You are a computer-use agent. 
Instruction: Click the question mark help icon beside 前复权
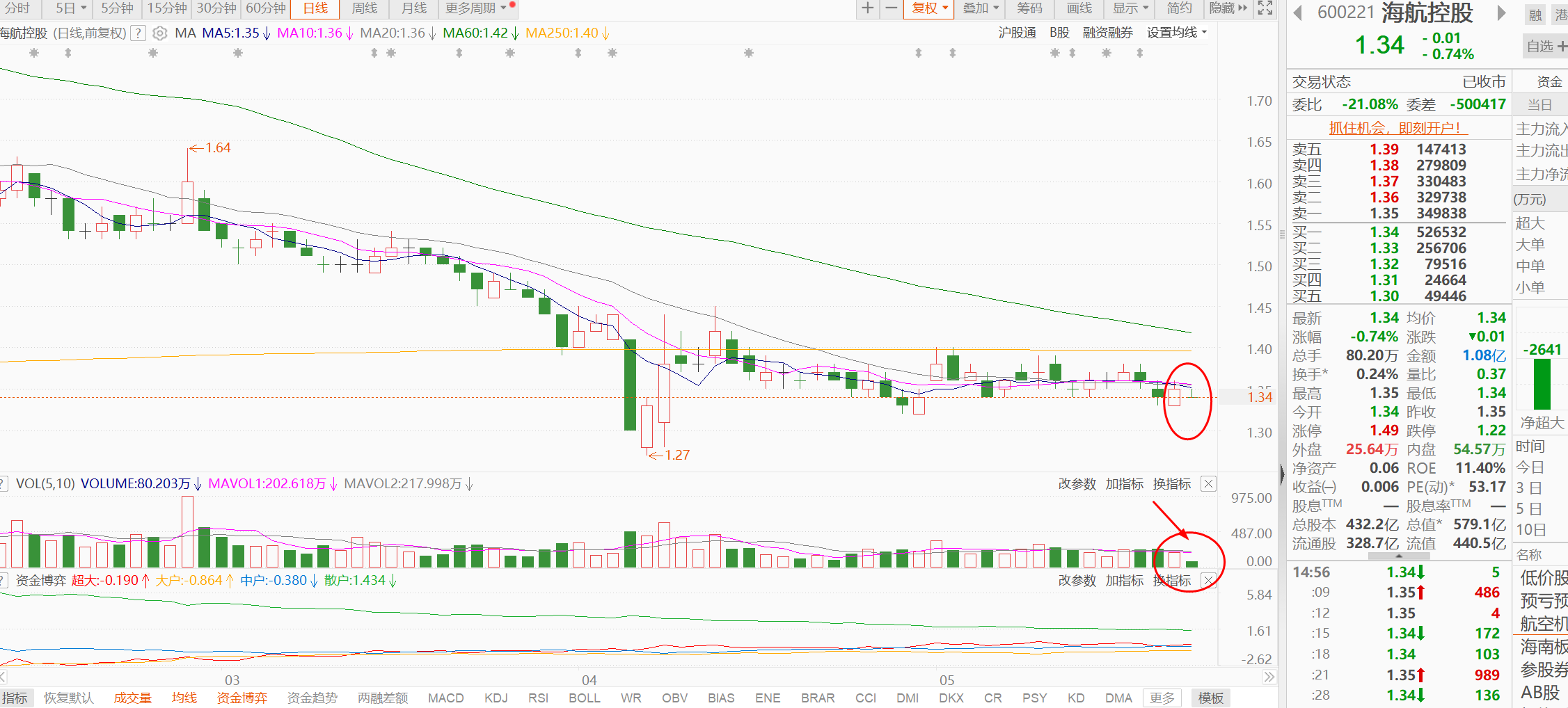click(138, 33)
